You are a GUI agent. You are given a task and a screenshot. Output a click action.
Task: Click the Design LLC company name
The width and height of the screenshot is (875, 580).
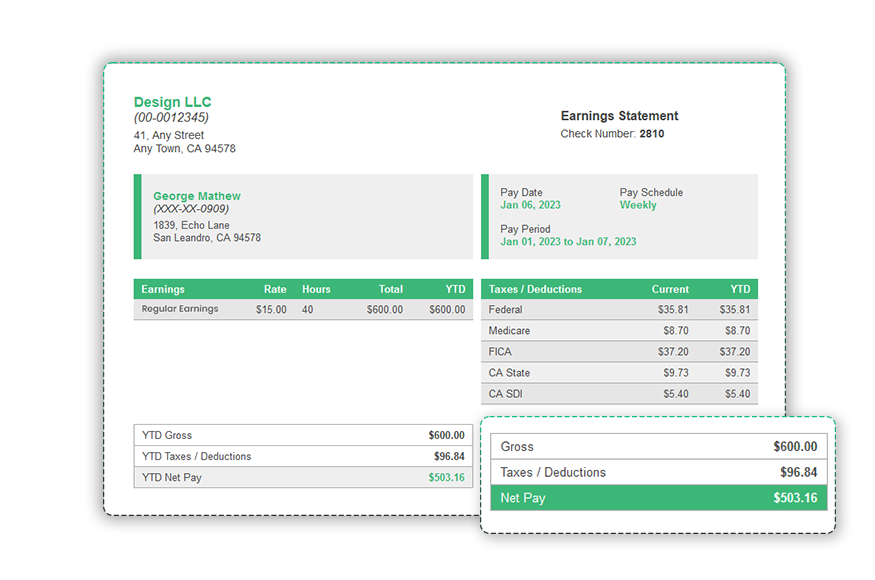172,102
